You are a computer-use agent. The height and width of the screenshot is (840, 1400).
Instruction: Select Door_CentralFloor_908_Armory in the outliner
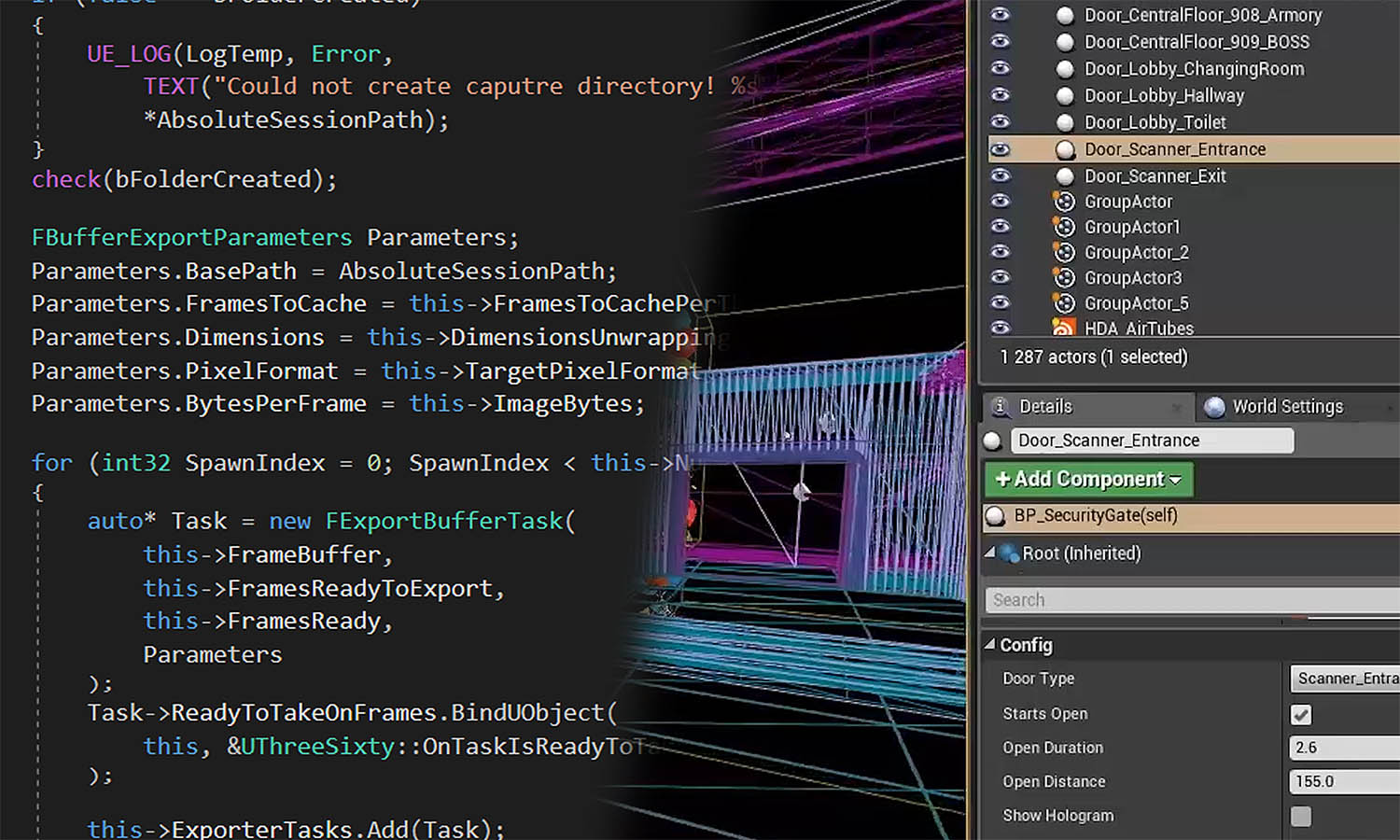pos(1203,15)
